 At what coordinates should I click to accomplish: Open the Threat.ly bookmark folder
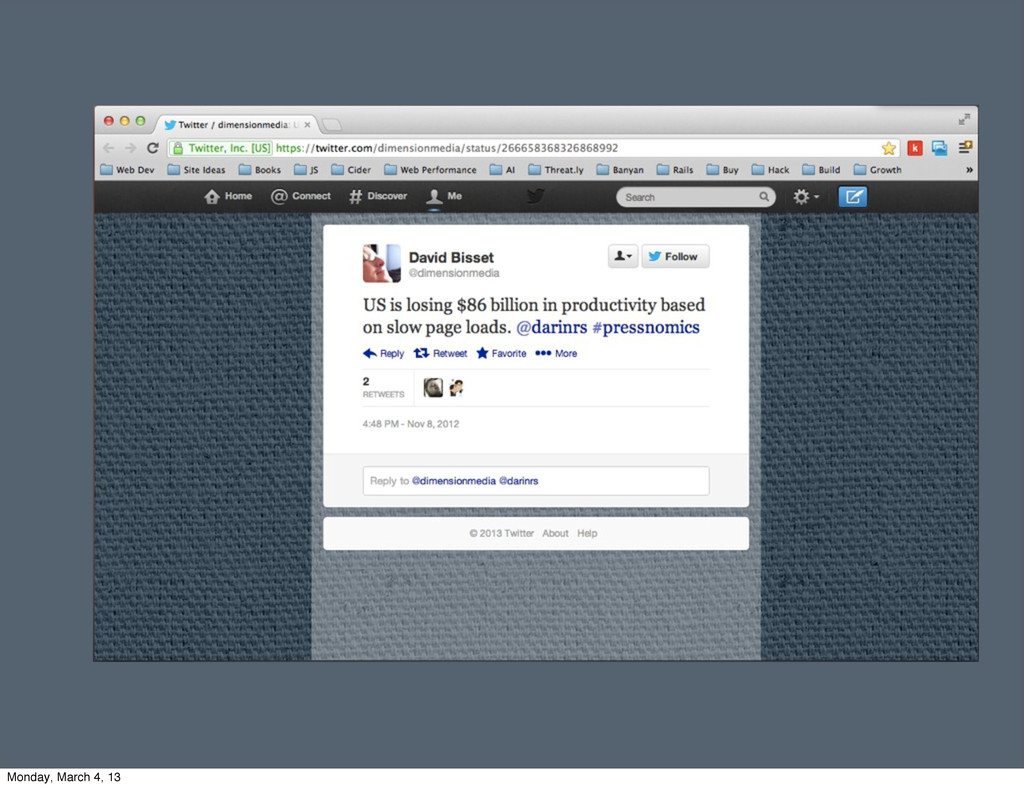tap(556, 170)
